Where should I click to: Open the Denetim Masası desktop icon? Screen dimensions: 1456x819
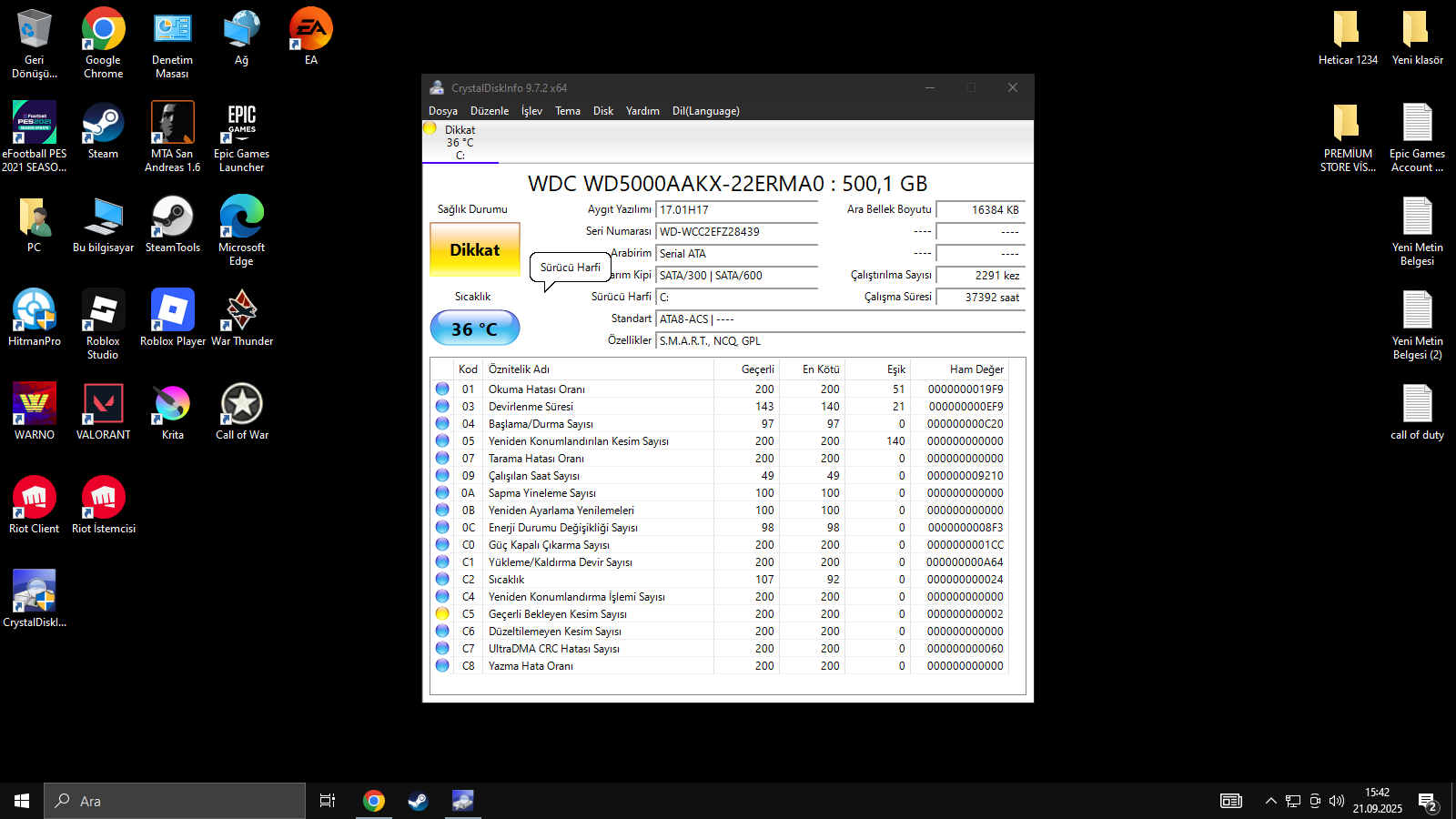point(173,43)
